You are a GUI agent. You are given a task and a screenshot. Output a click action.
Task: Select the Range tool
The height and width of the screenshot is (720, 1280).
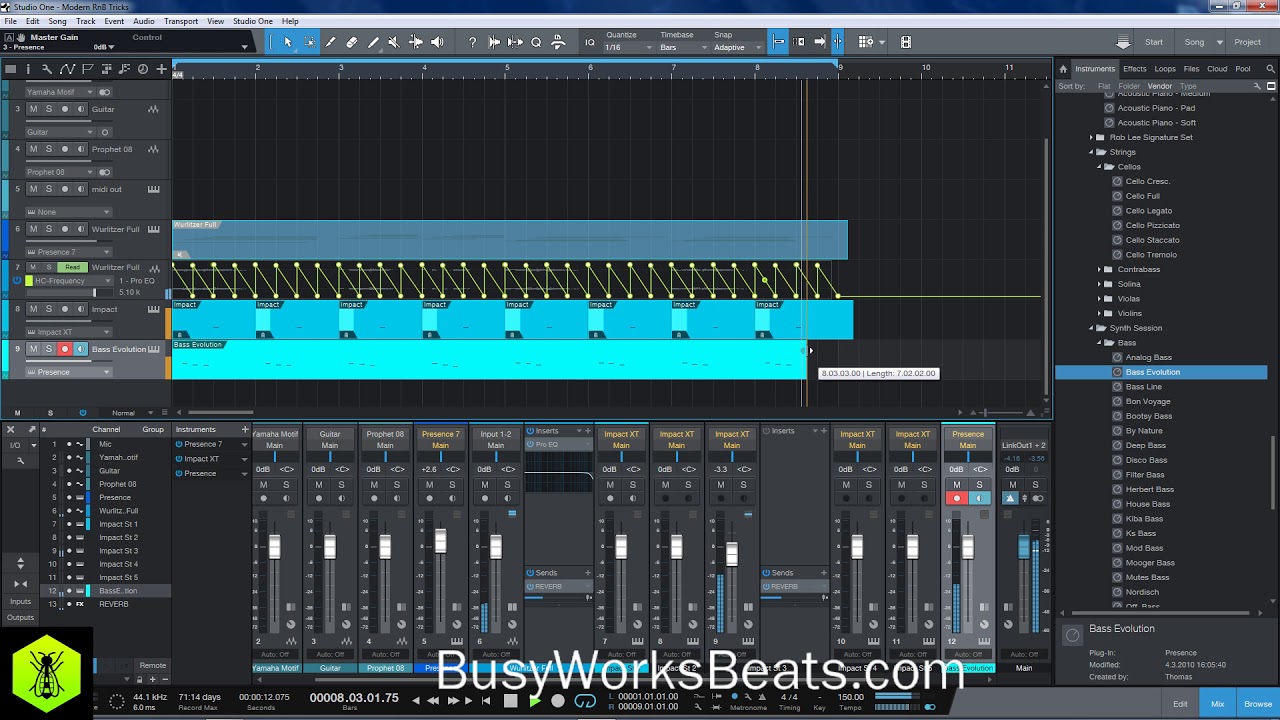[310, 42]
